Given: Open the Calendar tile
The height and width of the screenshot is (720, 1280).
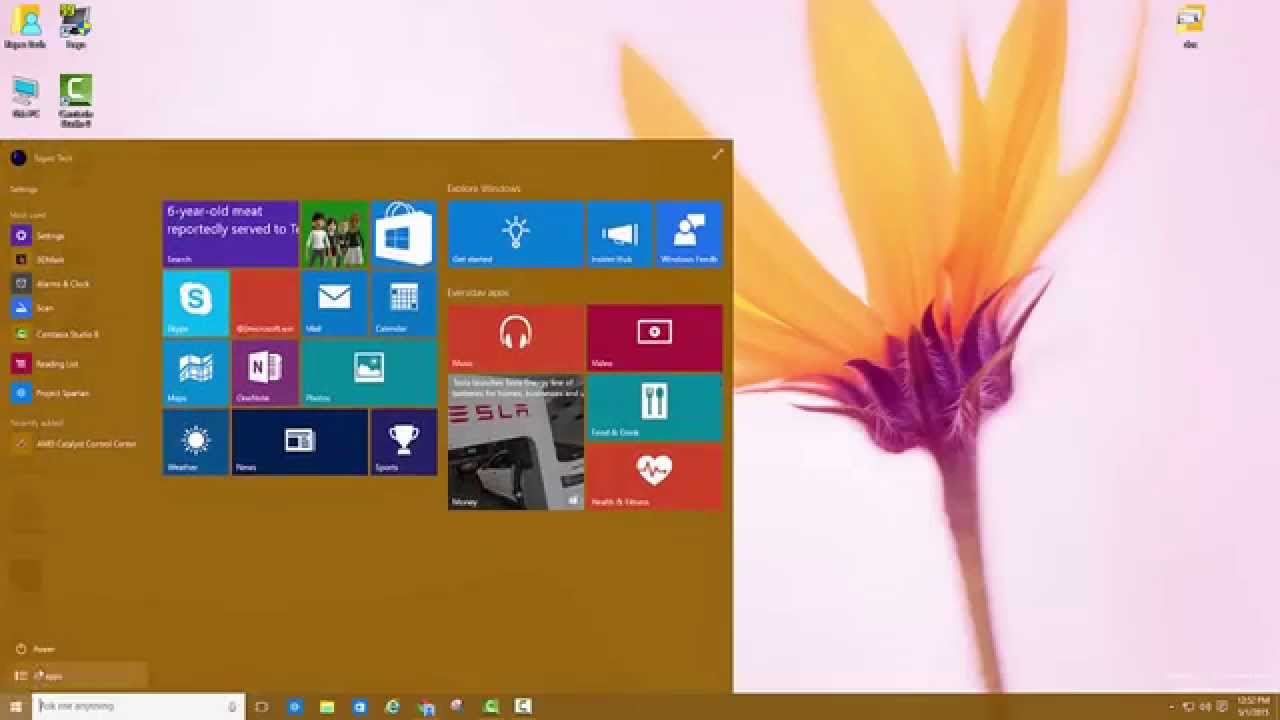Looking at the screenshot, I should (404, 303).
